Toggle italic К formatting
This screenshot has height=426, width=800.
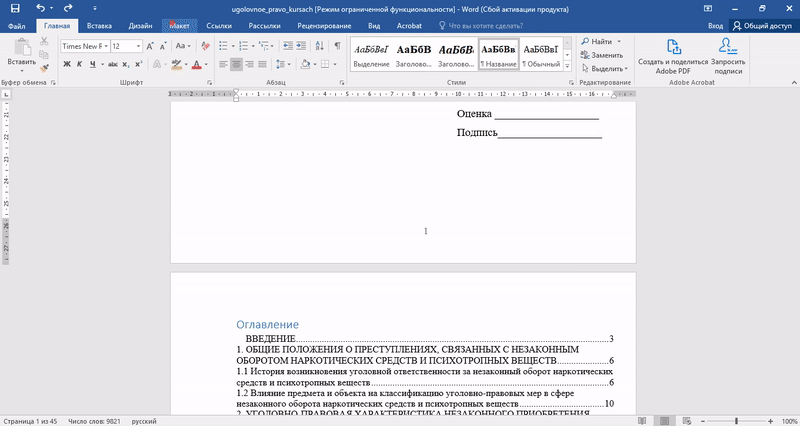[80, 65]
